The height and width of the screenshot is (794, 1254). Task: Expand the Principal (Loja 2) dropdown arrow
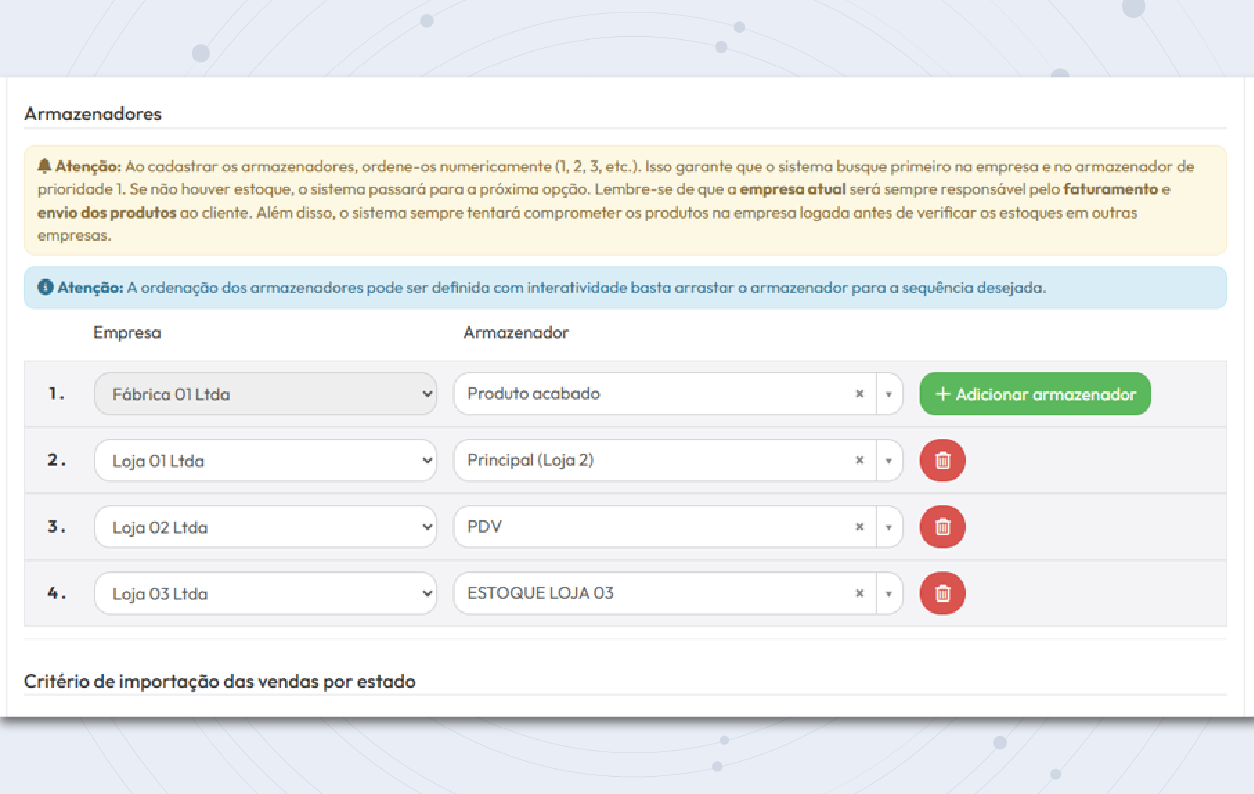[x=889, y=460]
